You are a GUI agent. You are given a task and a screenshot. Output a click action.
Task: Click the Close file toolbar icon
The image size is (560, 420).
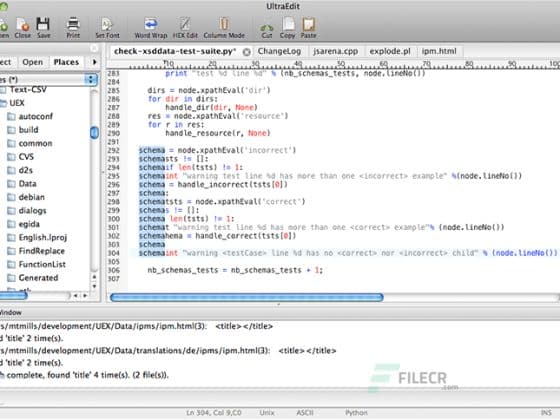coord(23,28)
